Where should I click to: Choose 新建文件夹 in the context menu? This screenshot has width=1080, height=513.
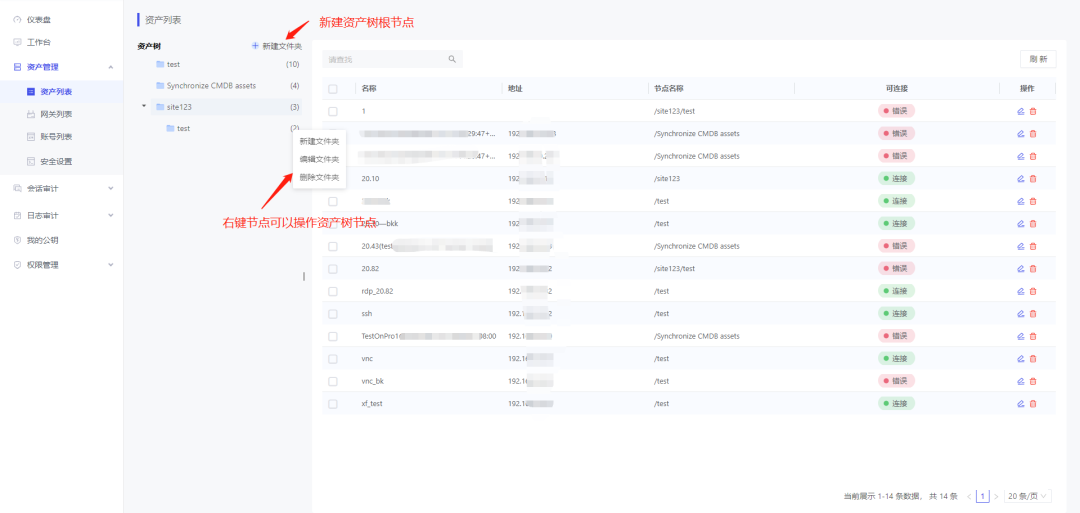319,141
